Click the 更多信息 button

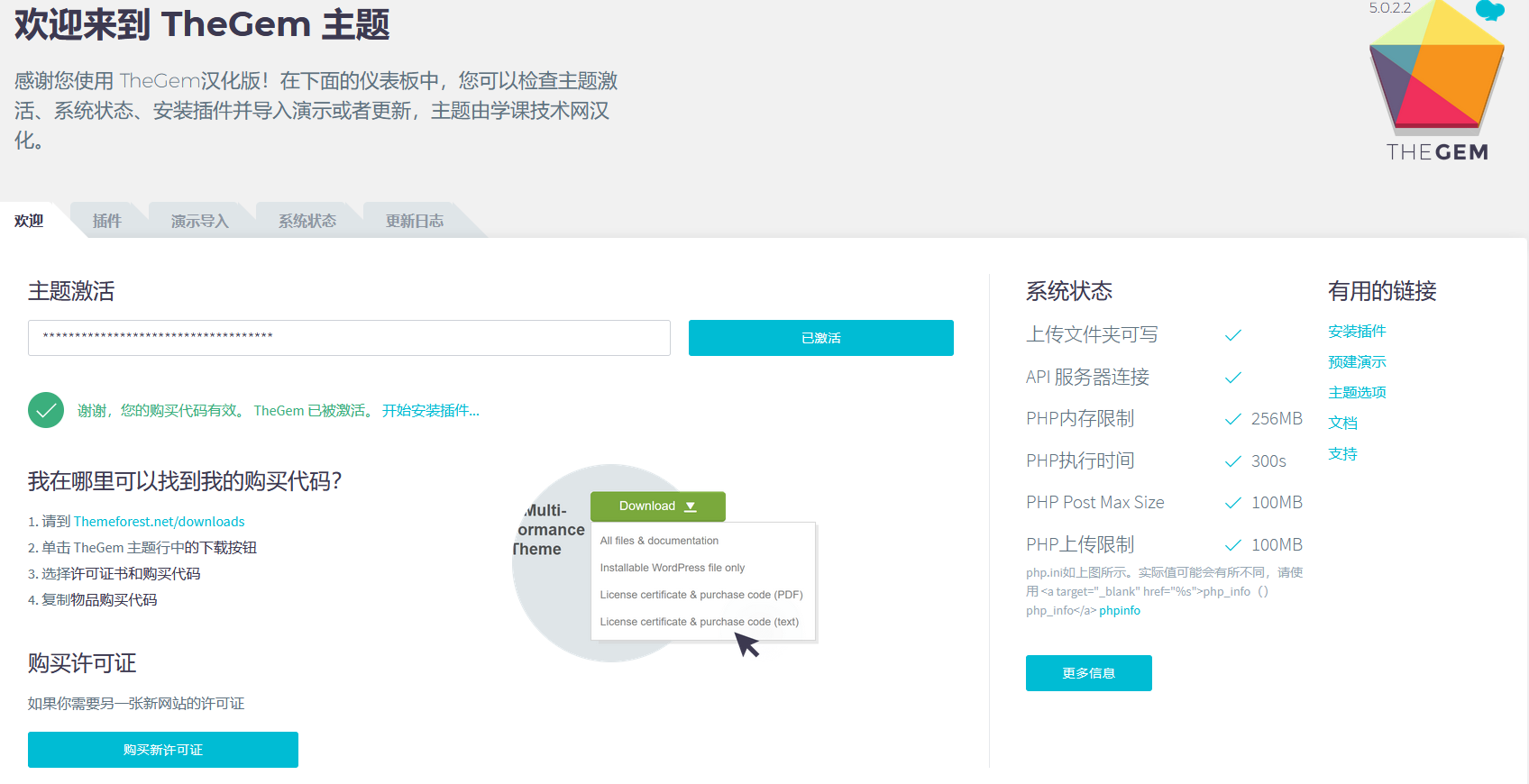click(1089, 673)
